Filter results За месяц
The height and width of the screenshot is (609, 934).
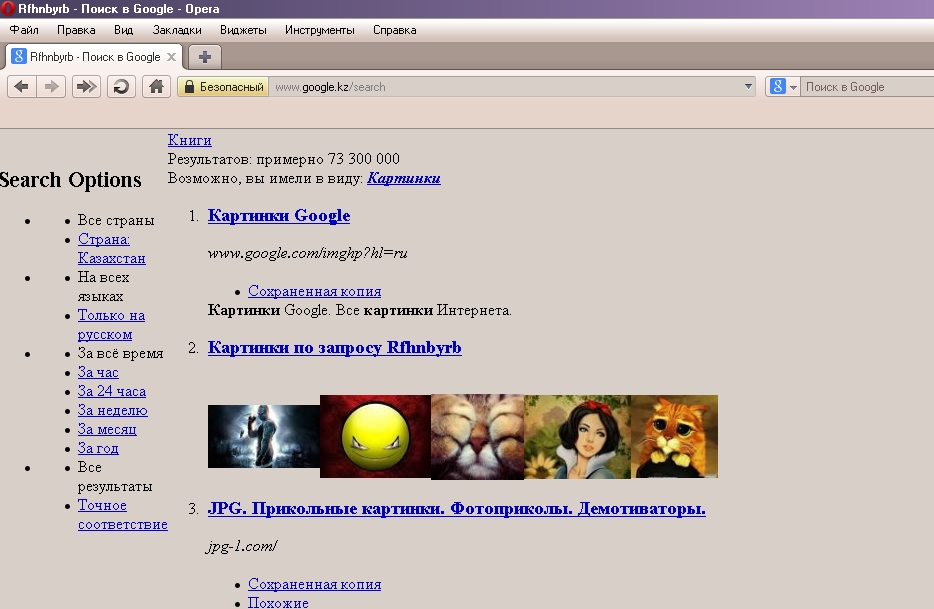(x=107, y=430)
